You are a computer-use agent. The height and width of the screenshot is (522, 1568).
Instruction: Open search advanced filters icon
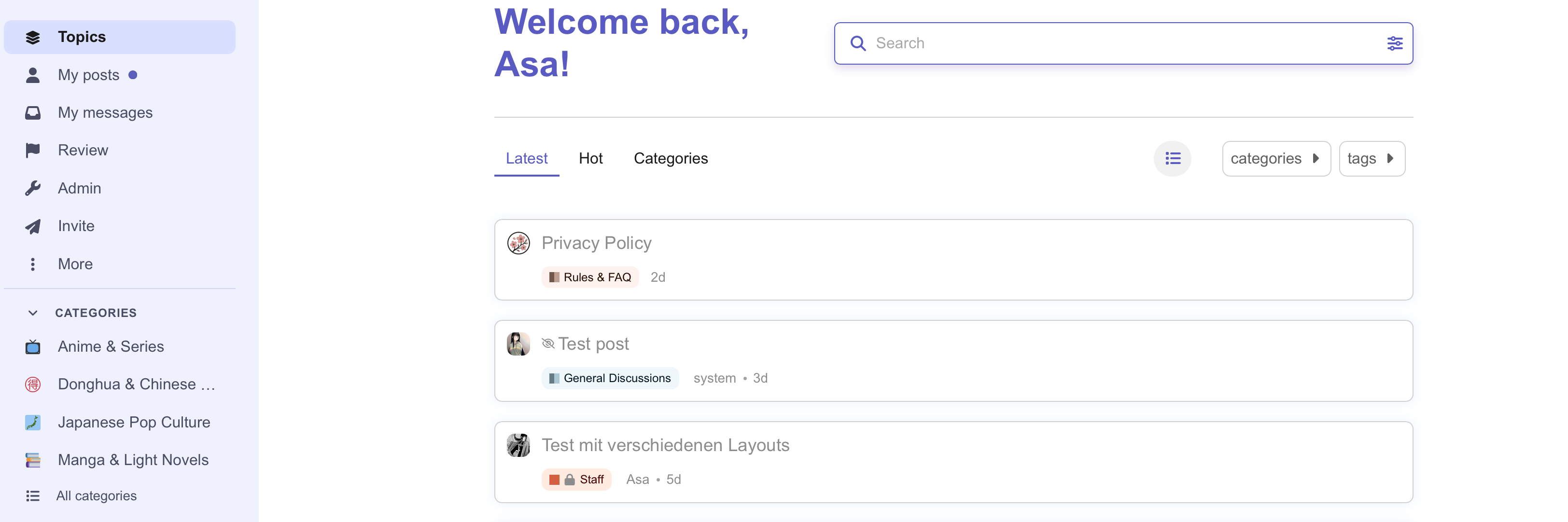point(1395,43)
